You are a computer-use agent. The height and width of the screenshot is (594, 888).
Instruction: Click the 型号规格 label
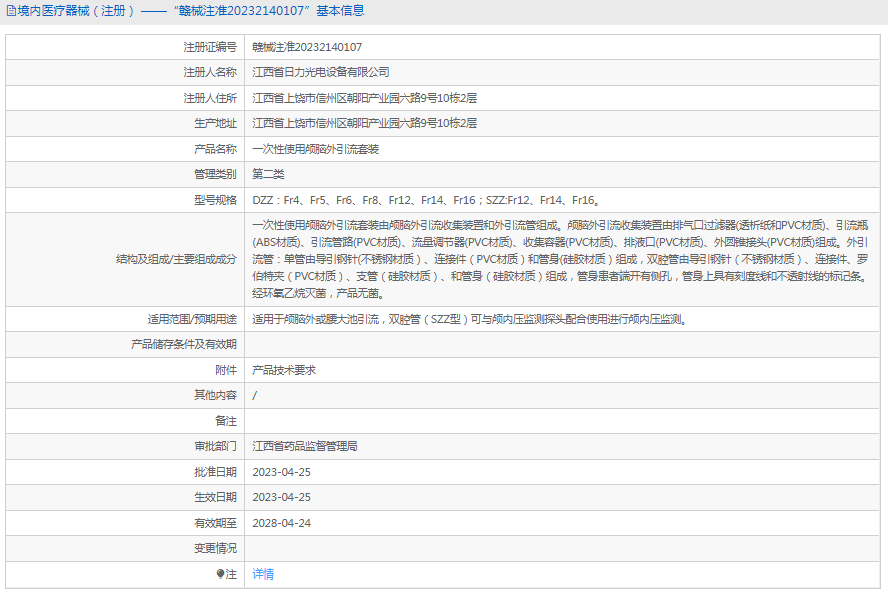(x=215, y=200)
